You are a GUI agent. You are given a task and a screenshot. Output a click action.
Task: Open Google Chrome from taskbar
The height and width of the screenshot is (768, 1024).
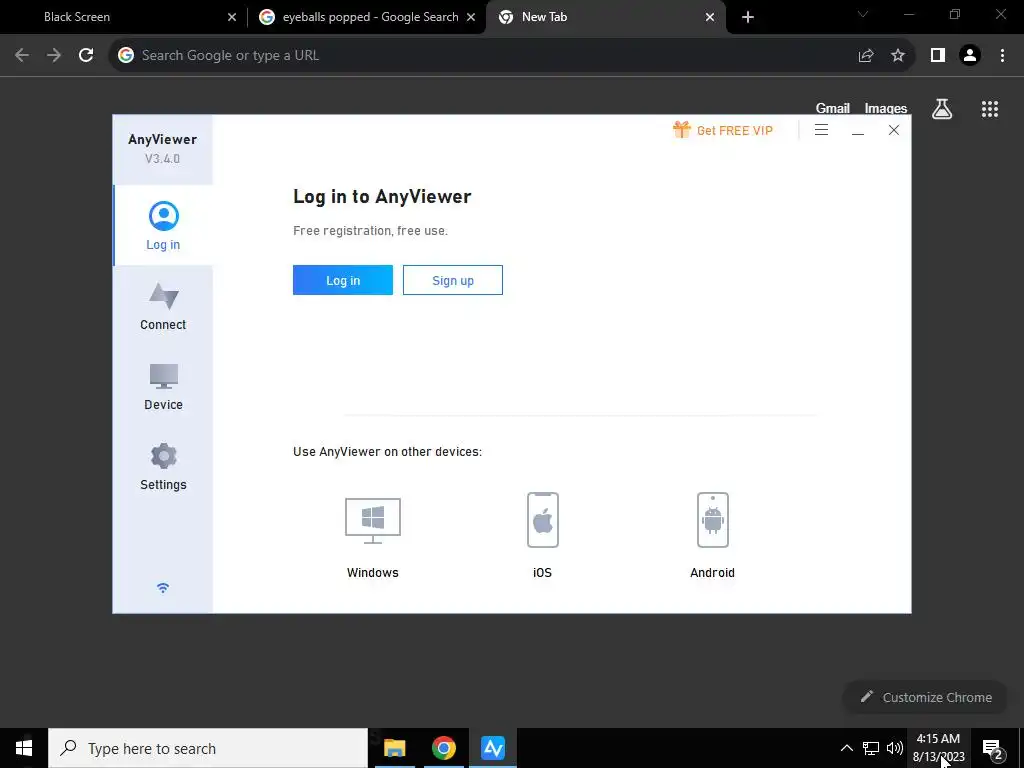click(x=443, y=748)
